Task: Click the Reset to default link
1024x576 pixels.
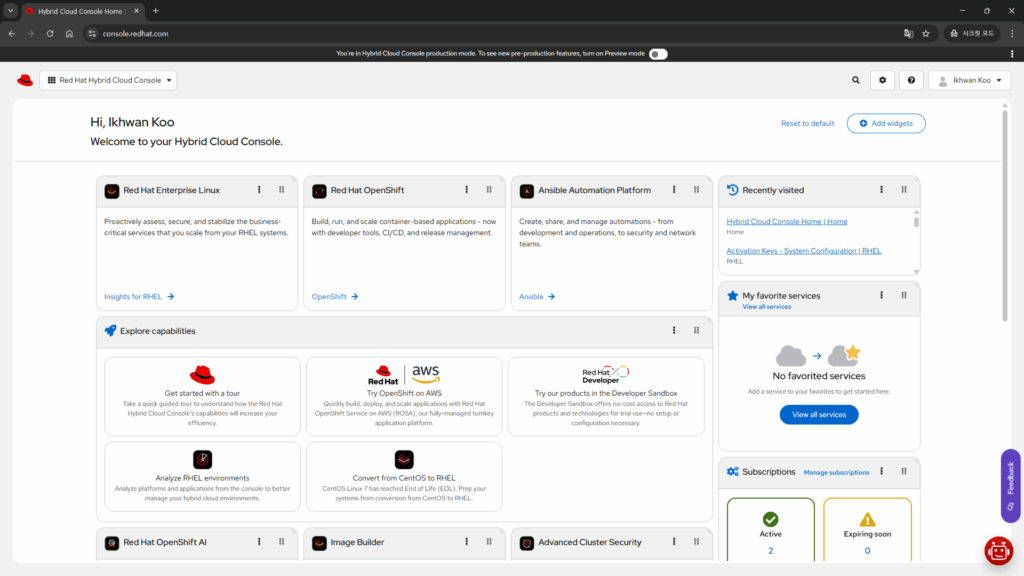Action: click(x=807, y=123)
